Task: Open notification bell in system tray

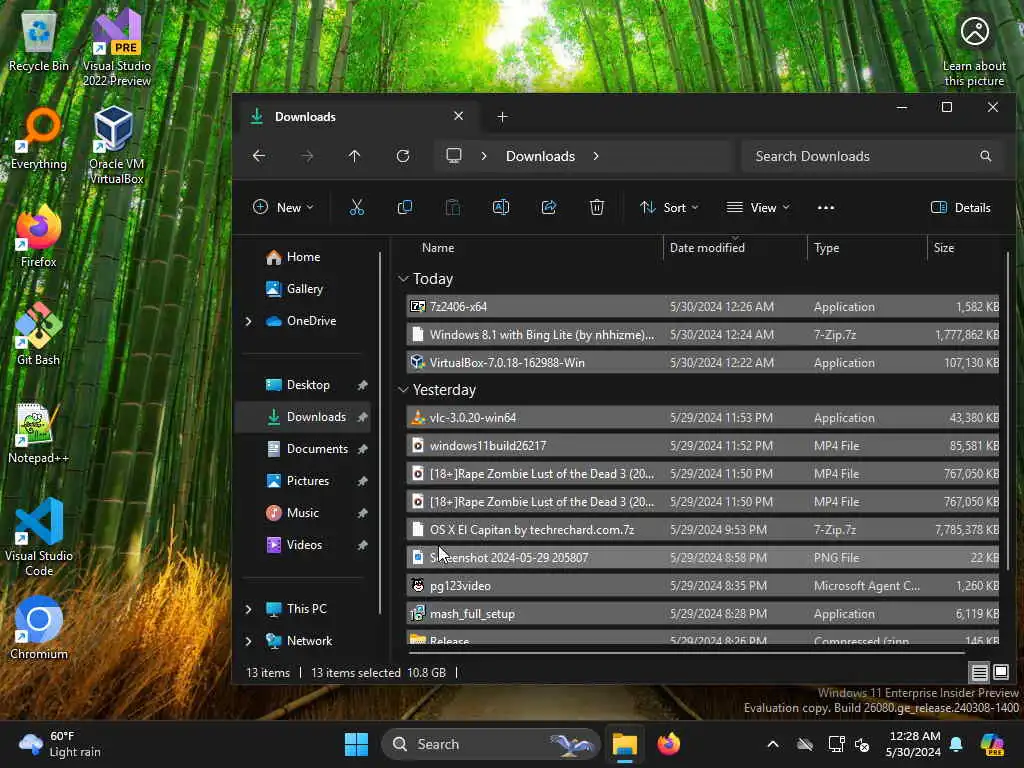Action: (x=956, y=744)
